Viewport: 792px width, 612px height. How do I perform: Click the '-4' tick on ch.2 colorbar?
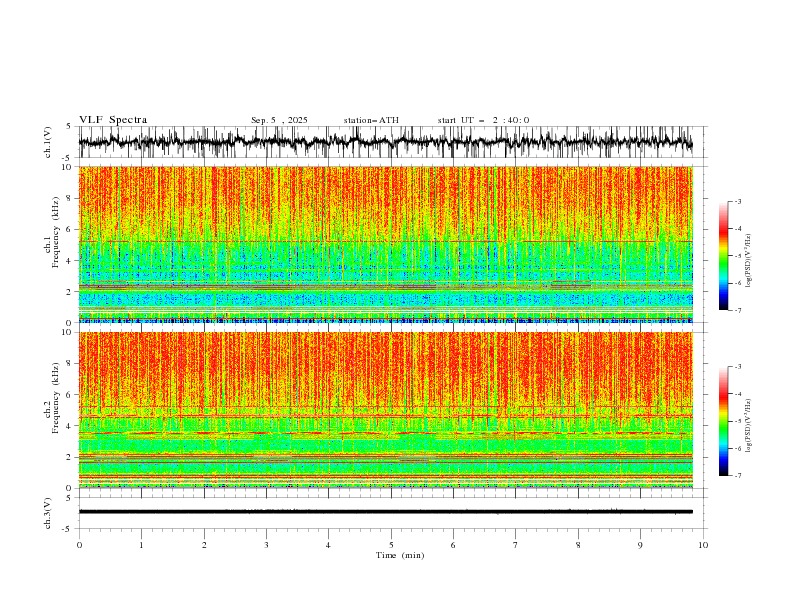[737, 394]
